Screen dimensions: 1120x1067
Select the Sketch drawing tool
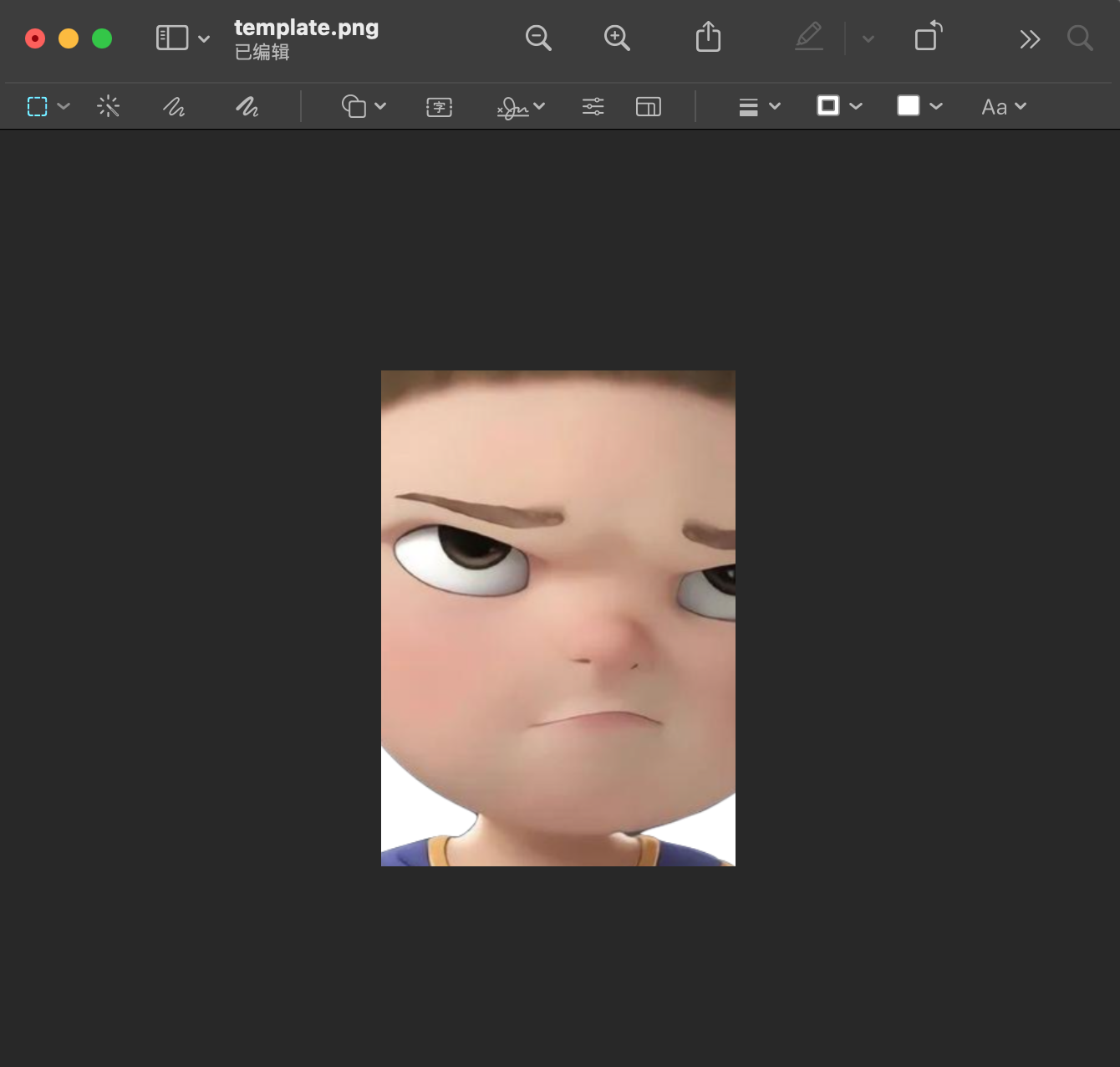[174, 106]
